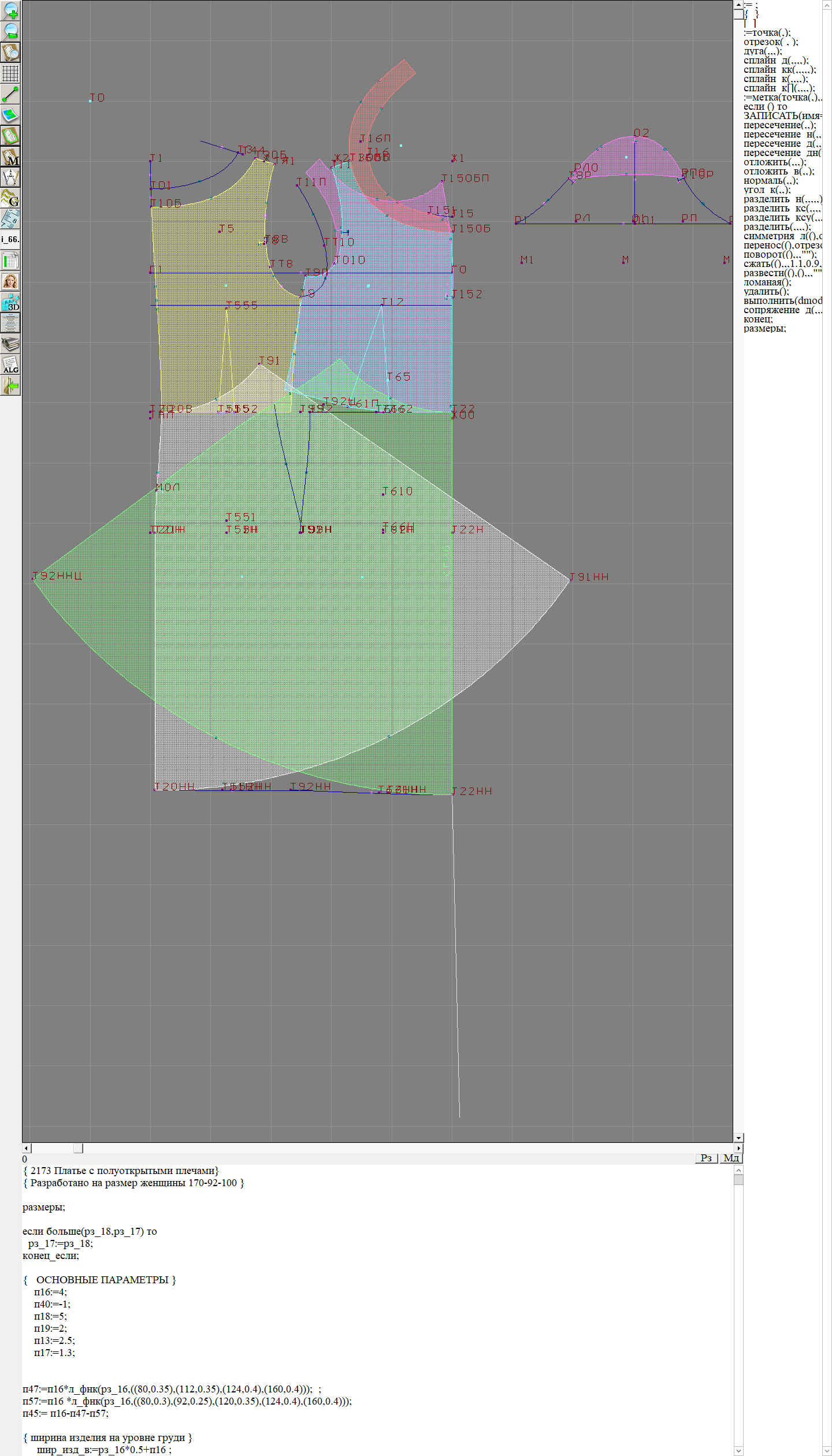
Task: Click the canvas horizontal scrollbar thumb
Action: tap(78, 1148)
